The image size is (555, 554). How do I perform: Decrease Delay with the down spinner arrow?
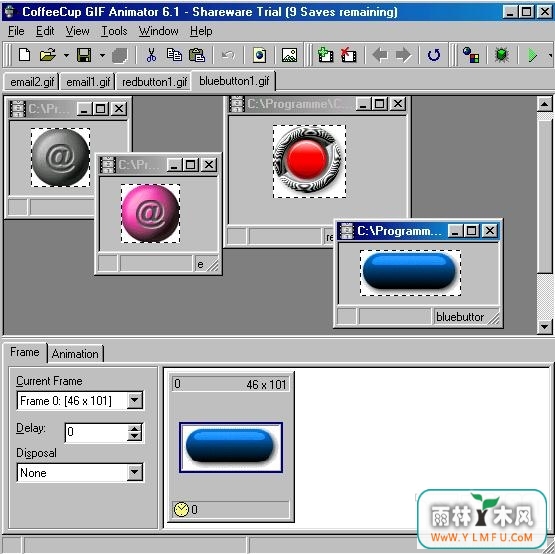135,436
